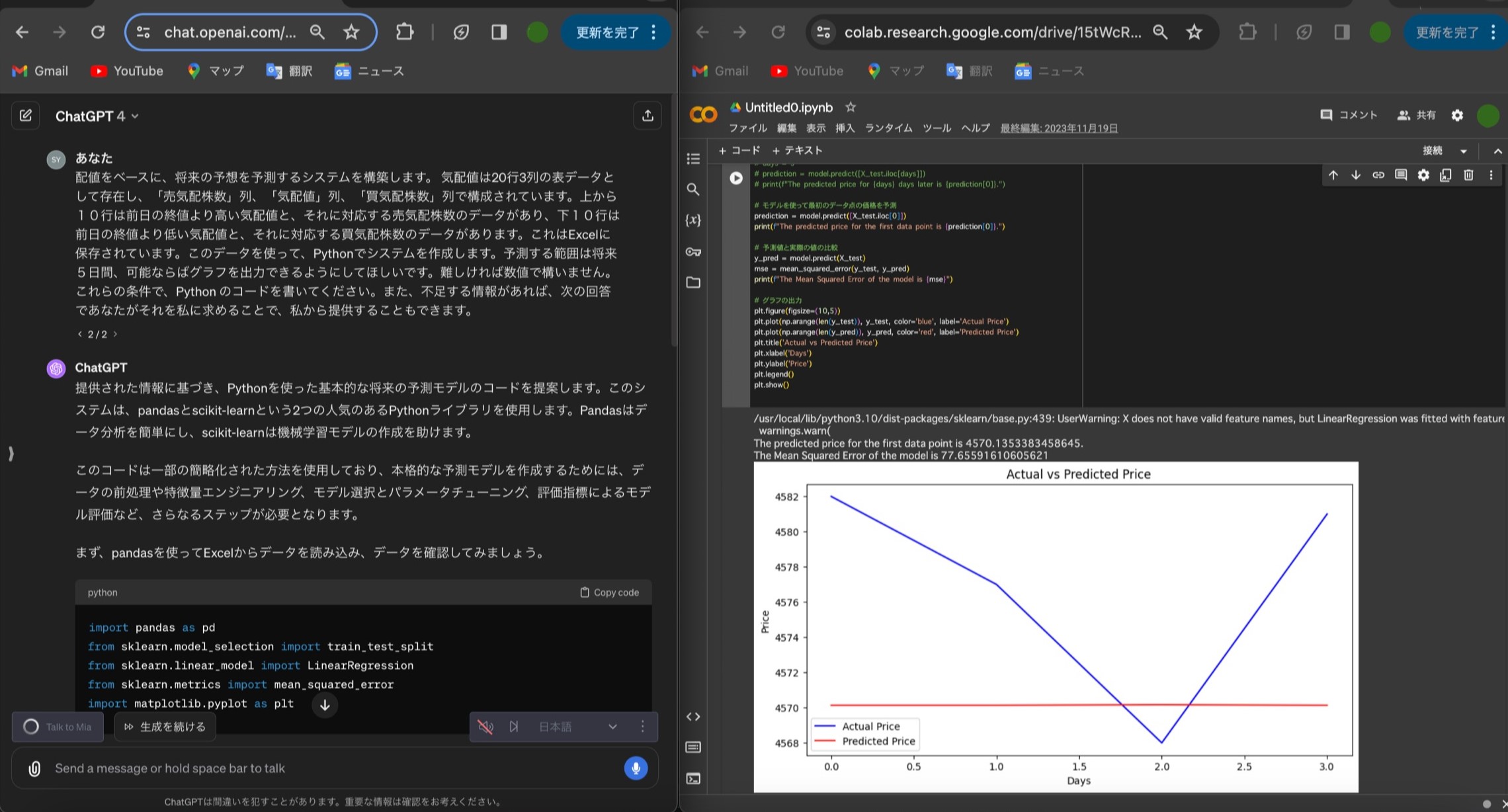Click the scroll-to-bottom arrow button

pyautogui.click(x=325, y=705)
